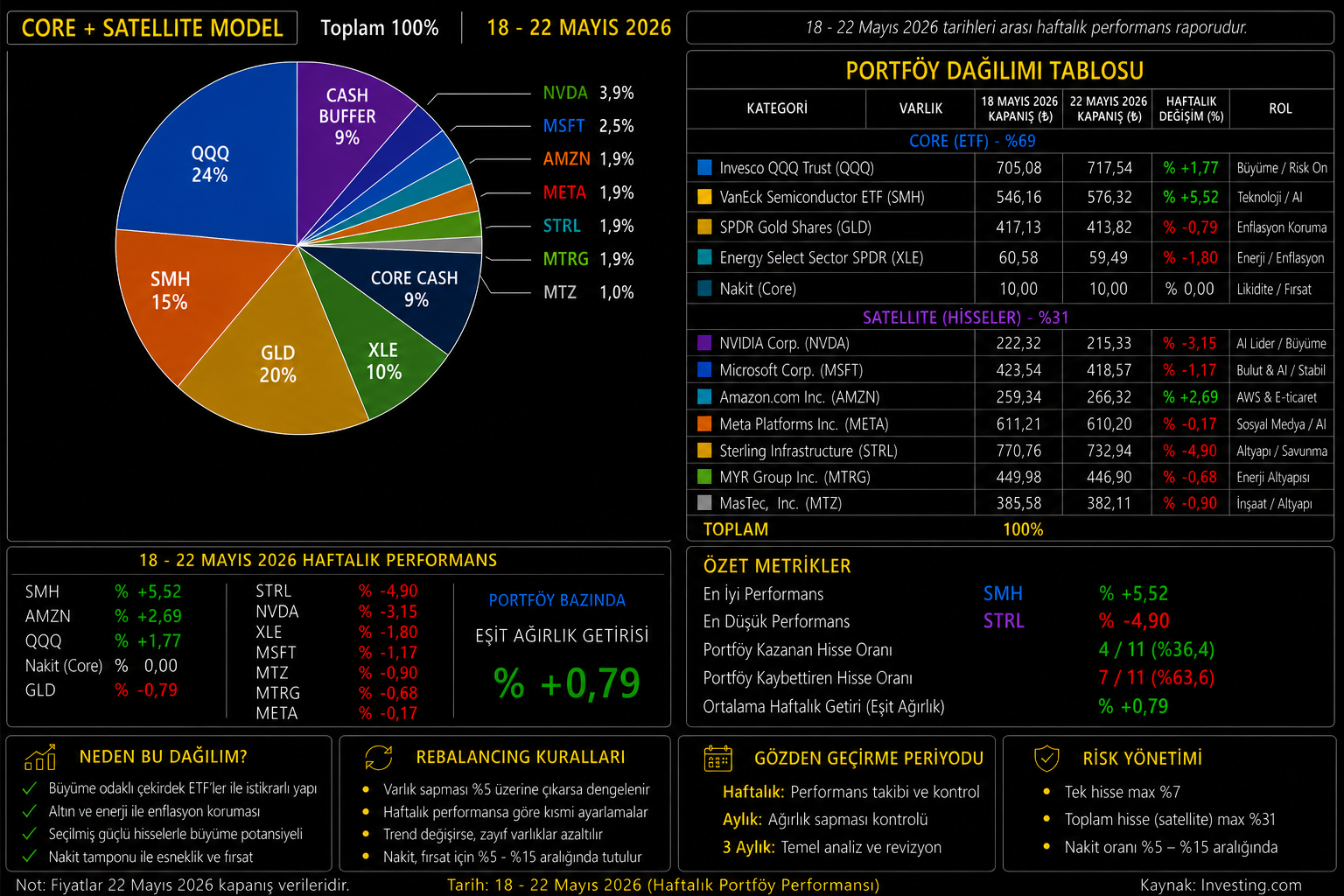
Task: Click the MSFT label in the pie legend
Action: pyautogui.click(x=563, y=126)
